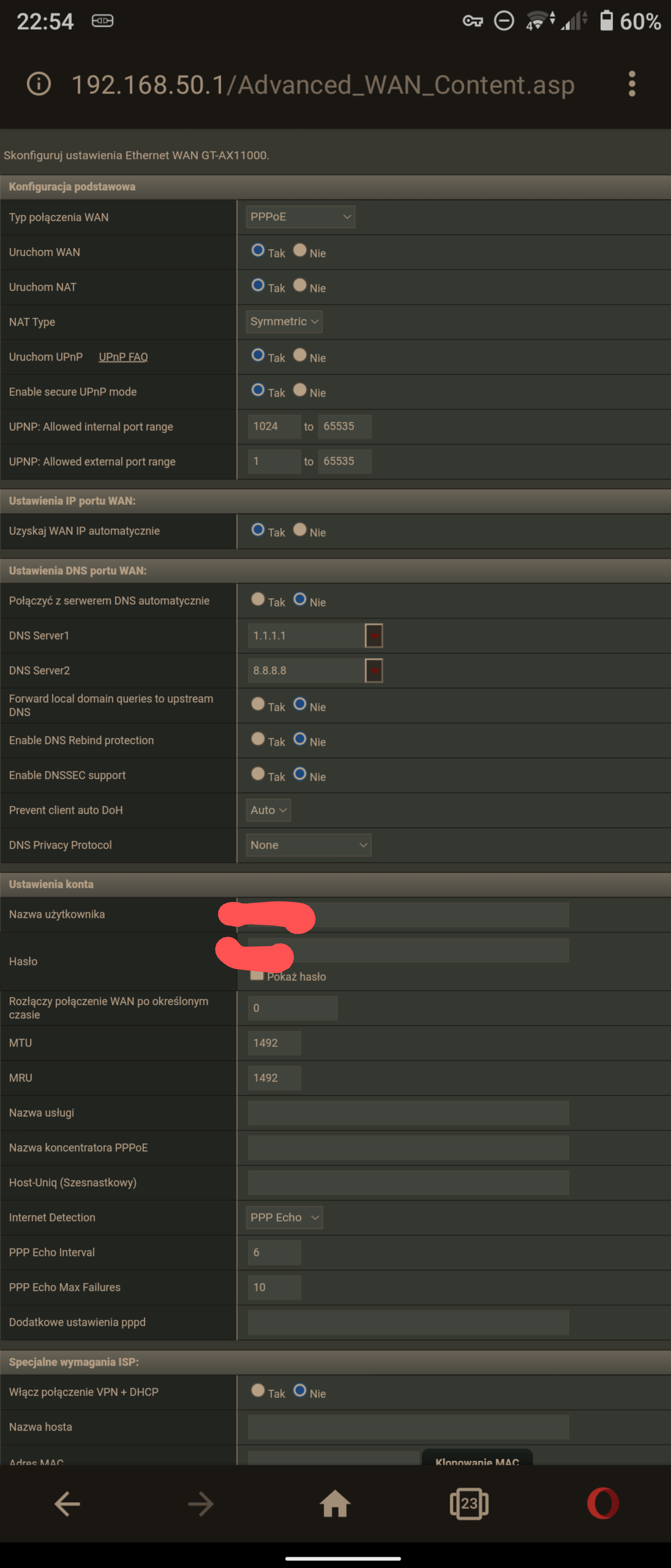Image resolution: width=671 pixels, height=1568 pixels.
Task: Tap the battery icon in status bar
Action: (607, 21)
